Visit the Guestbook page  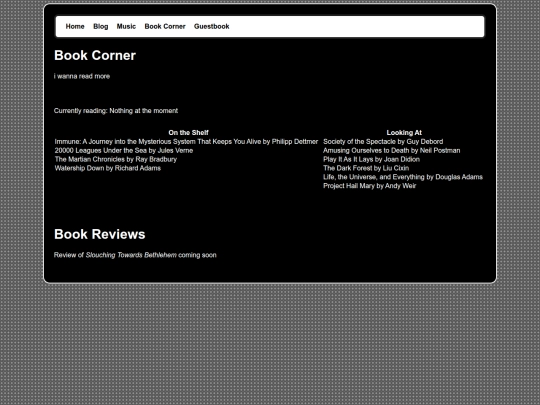pos(211,27)
